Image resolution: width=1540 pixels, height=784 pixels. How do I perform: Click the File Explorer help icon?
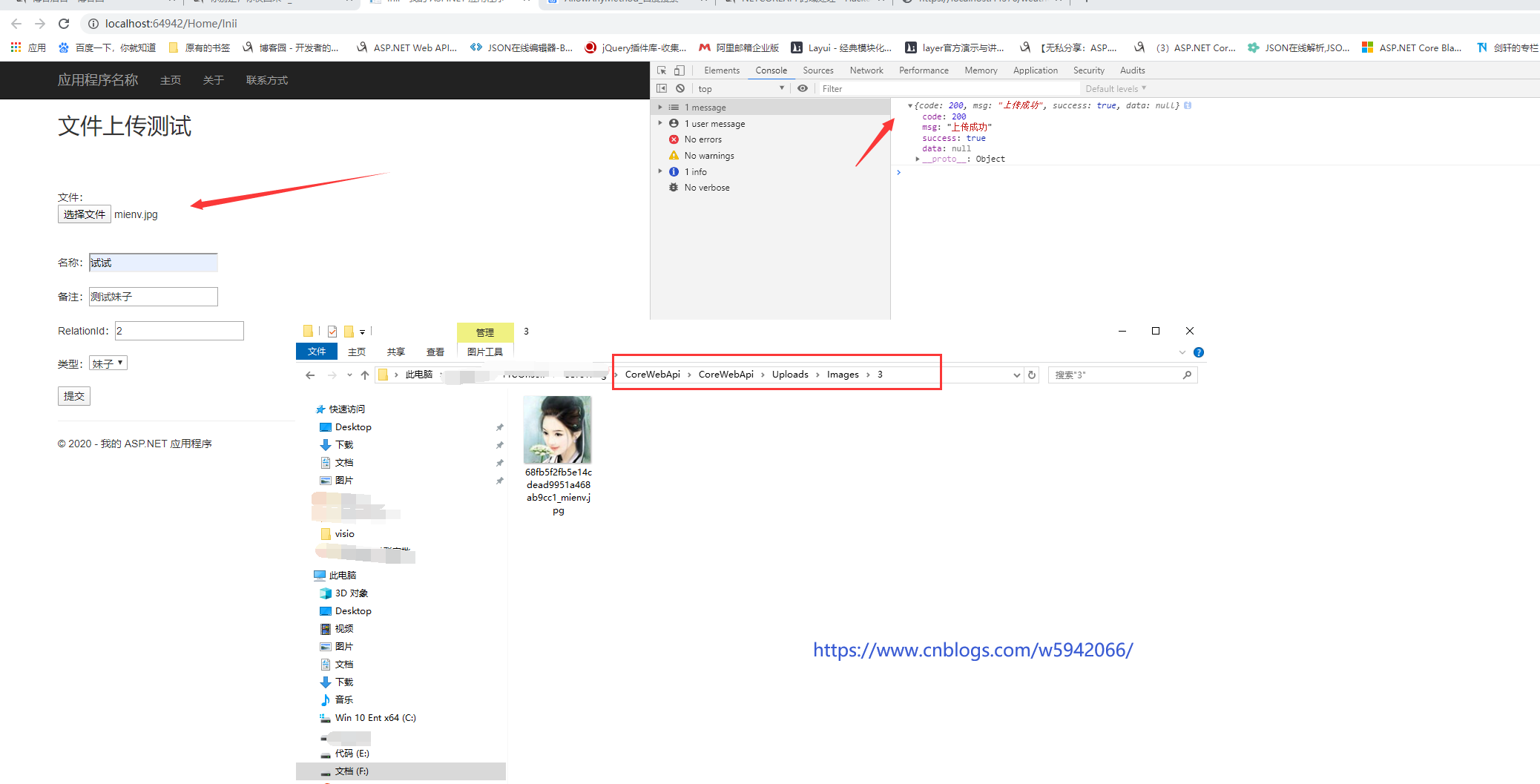coord(1199,352)
